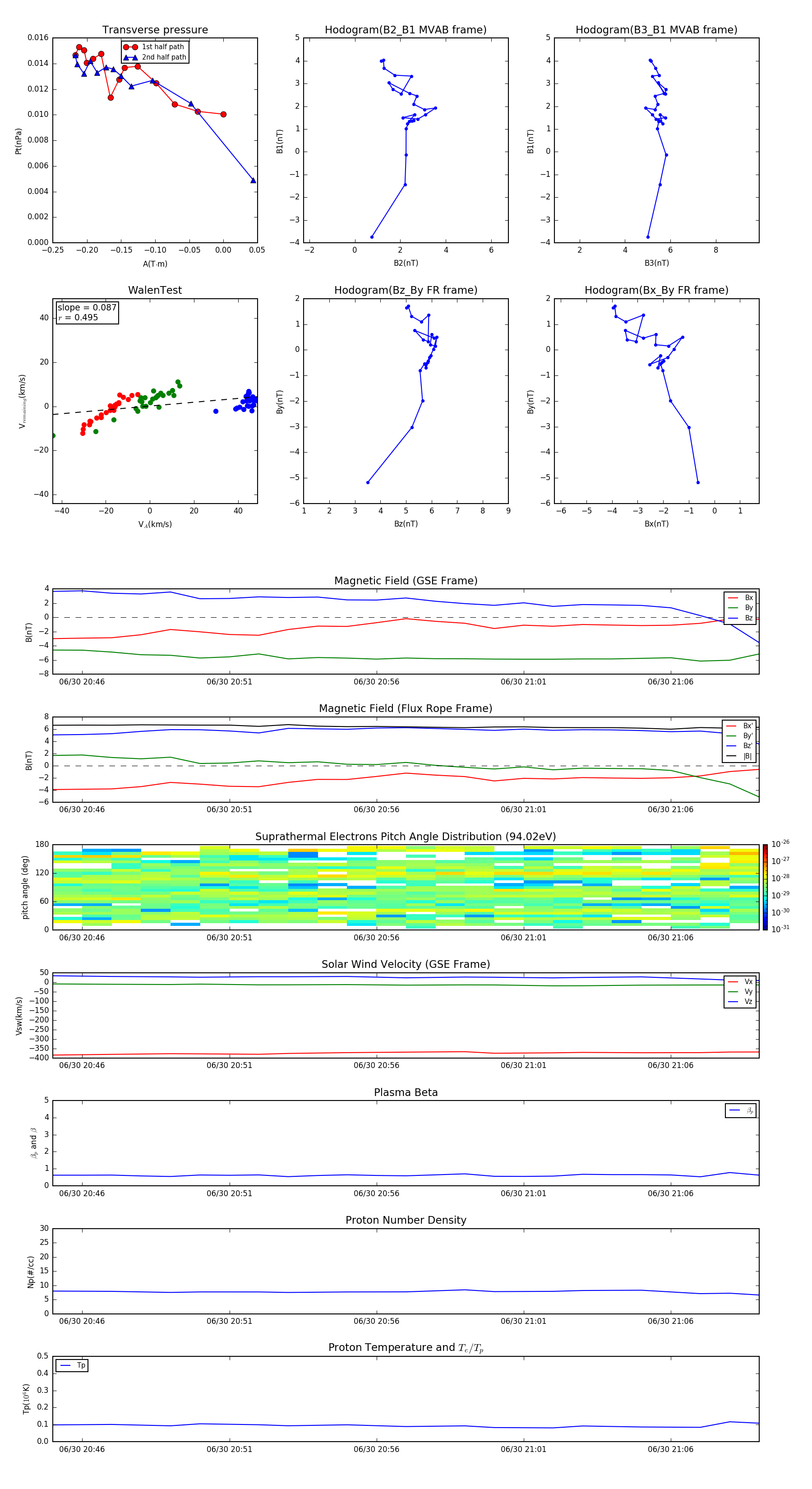Select Bx in the GSE magnetic field legend
812x1489 pixels.
(740, 598)
